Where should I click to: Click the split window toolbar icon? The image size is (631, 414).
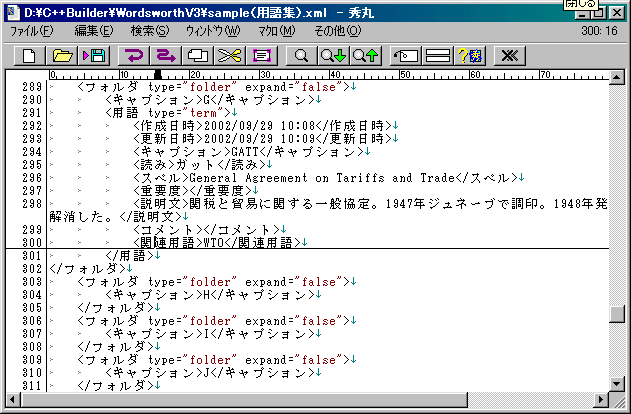point(437,55)
